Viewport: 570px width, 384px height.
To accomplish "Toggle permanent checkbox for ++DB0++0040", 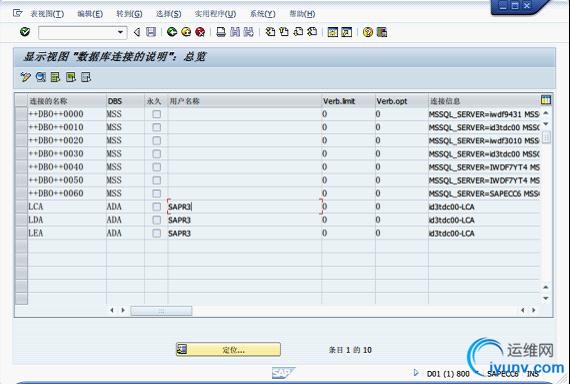I will tap(157, 167).
